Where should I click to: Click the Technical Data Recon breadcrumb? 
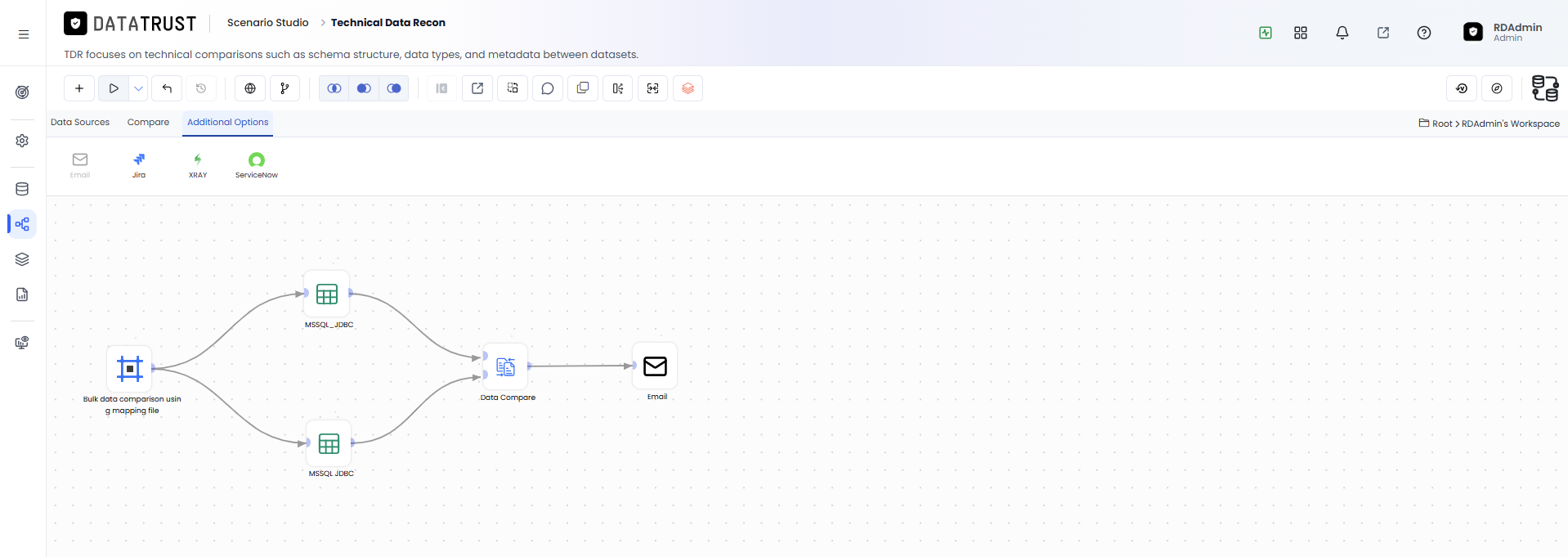[388, 23]
